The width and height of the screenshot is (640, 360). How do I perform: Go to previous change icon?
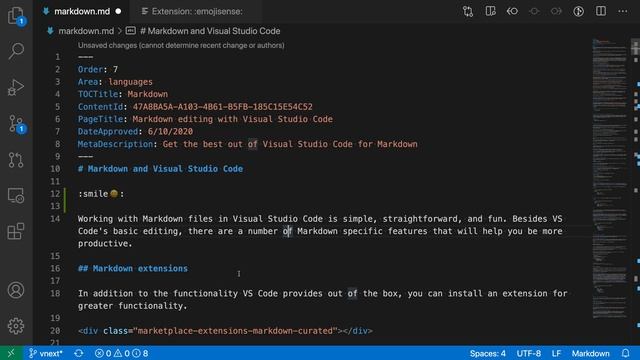coord(512,11)
